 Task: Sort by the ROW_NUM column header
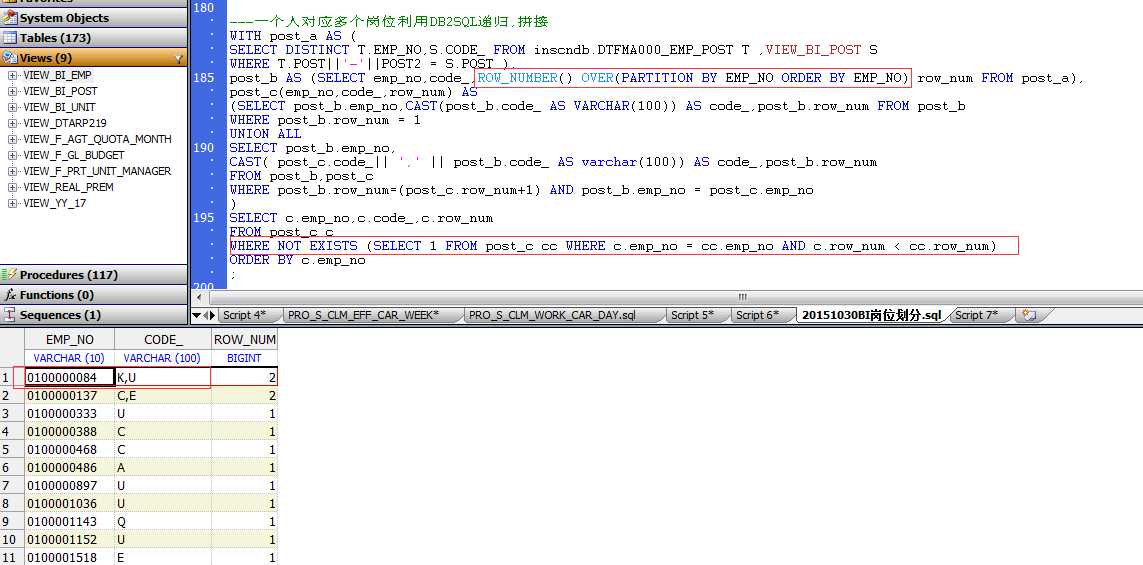[x=244, y=340]
